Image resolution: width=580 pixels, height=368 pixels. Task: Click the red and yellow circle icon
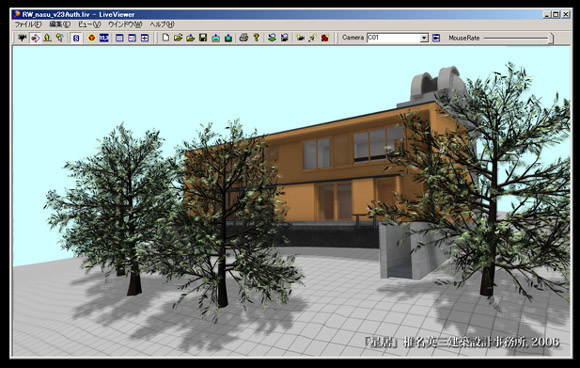point(91,38)
